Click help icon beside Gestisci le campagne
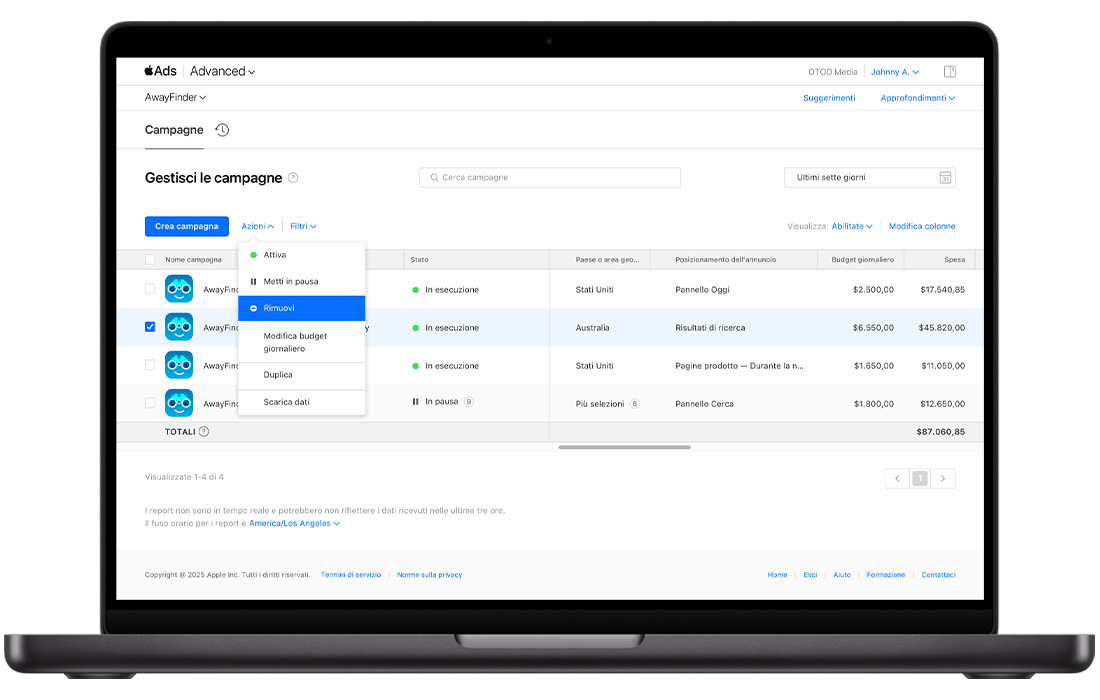 click(293, 178)
